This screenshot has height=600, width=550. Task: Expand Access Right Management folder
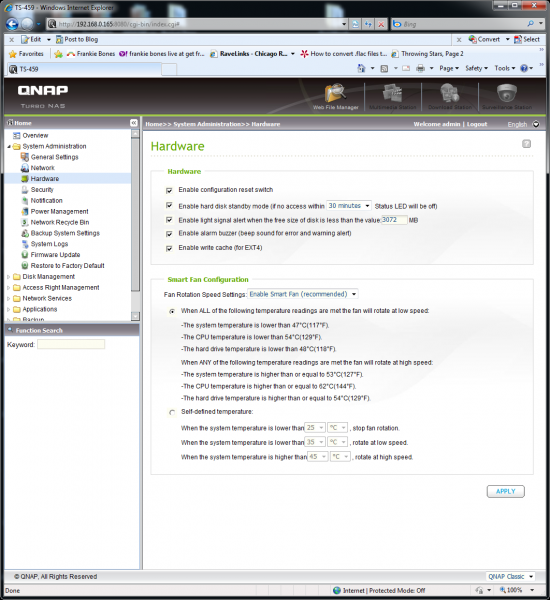point(9,287)
